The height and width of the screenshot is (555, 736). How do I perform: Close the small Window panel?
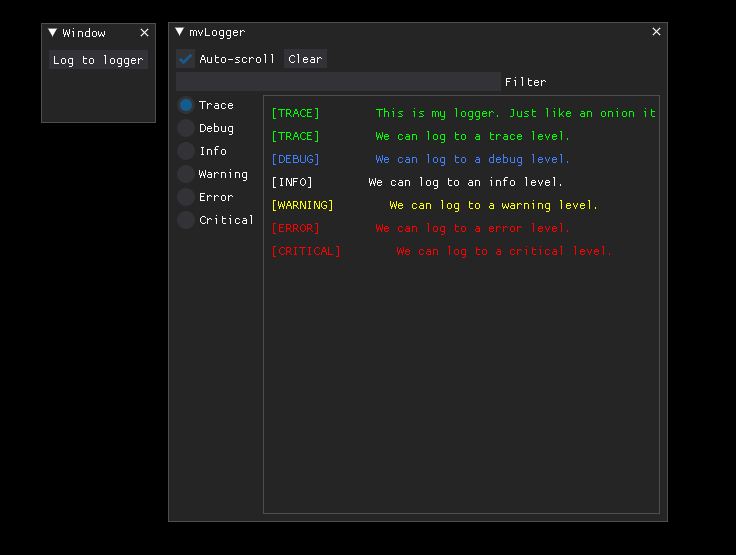pos(144,32)
